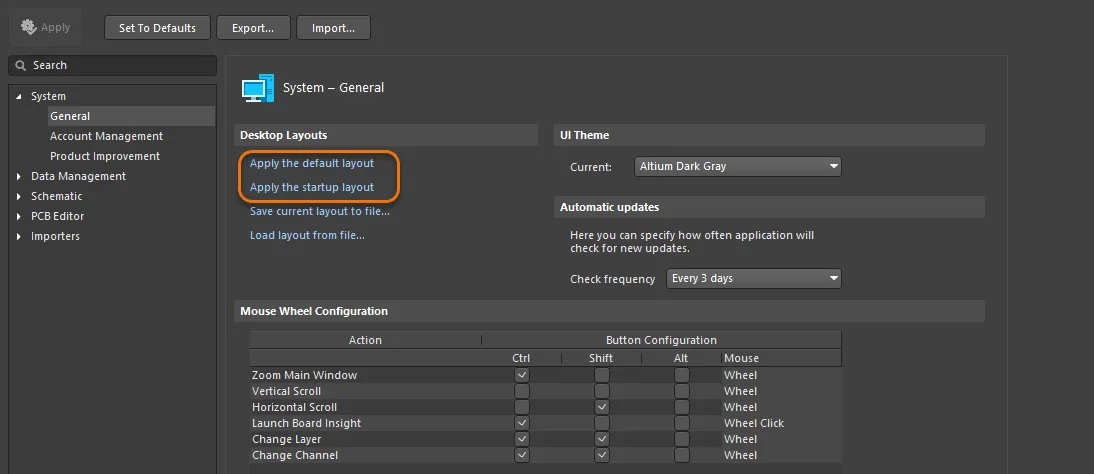Click the Set To Defaults button

[157, 28]
